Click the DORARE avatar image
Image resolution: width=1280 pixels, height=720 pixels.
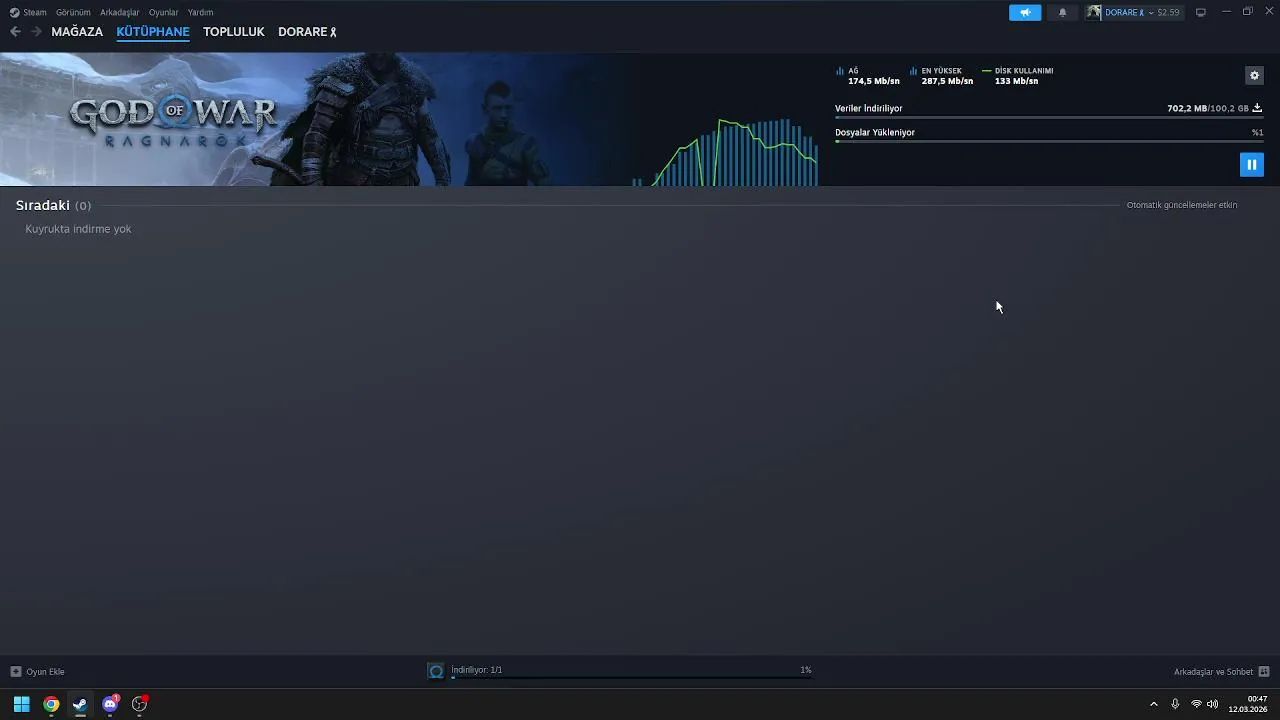(1094, 12)
